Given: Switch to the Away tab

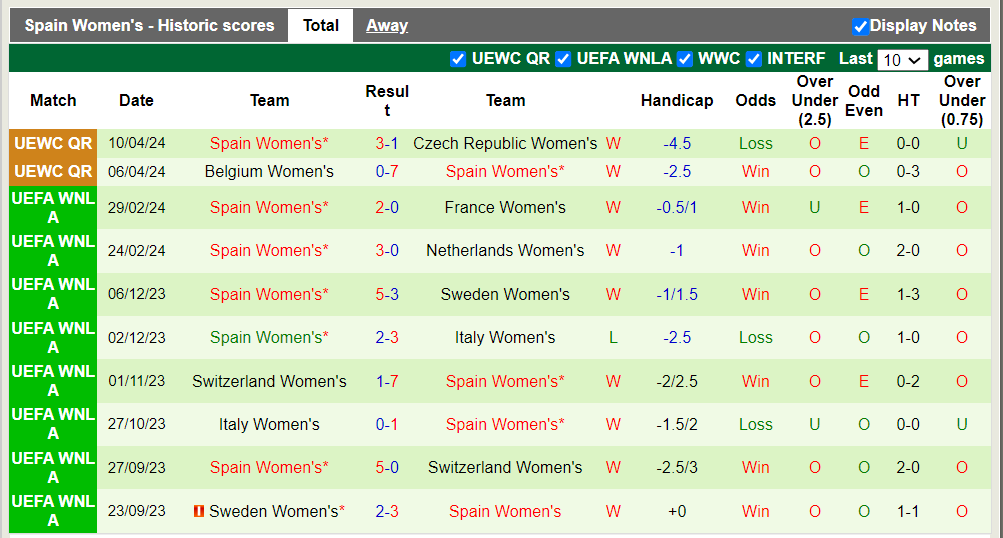Looking at the screenshot, I should [x=387, y=26].
